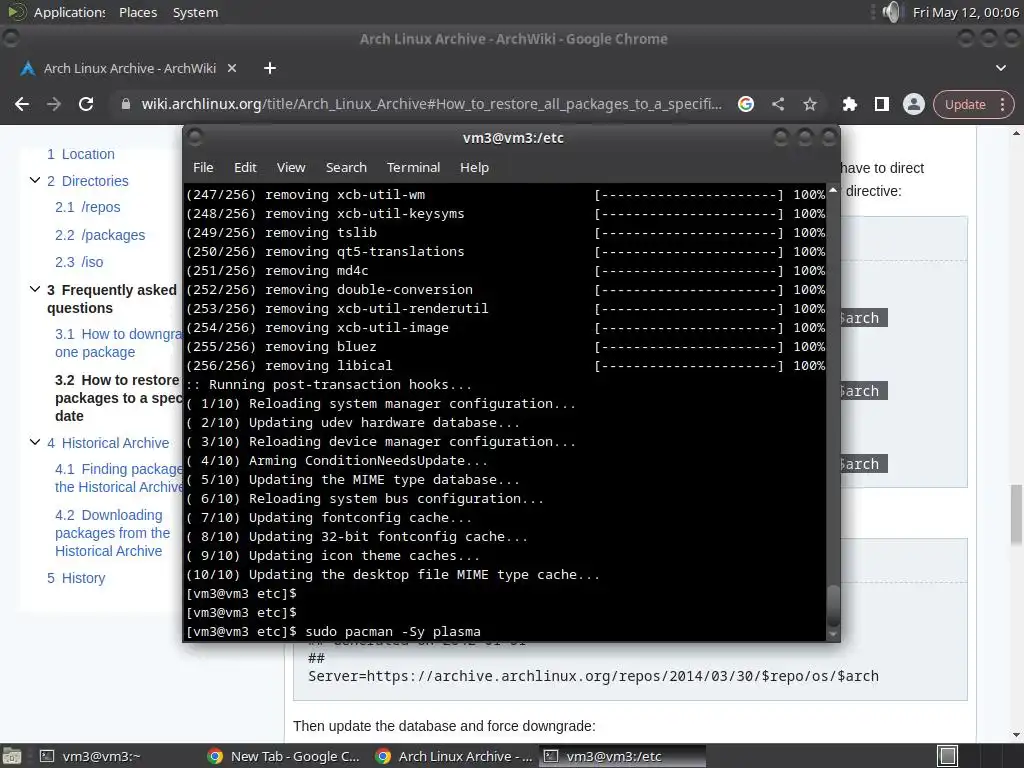Switch to vm3@vm3:/etc taskbar window
Screen dimensions: 1024x768
[622, 756]
